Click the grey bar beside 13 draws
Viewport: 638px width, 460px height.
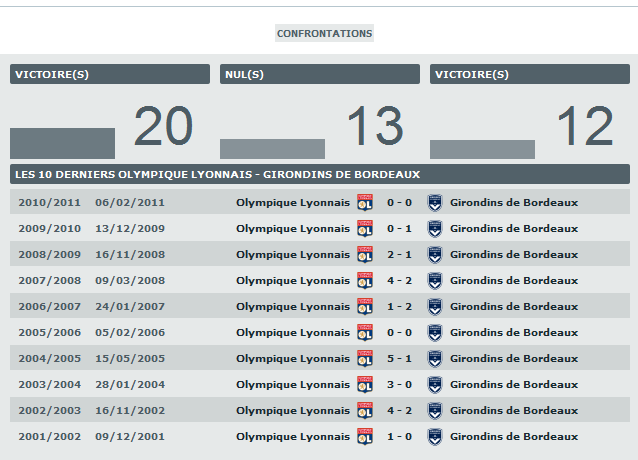tap(272, 148)
